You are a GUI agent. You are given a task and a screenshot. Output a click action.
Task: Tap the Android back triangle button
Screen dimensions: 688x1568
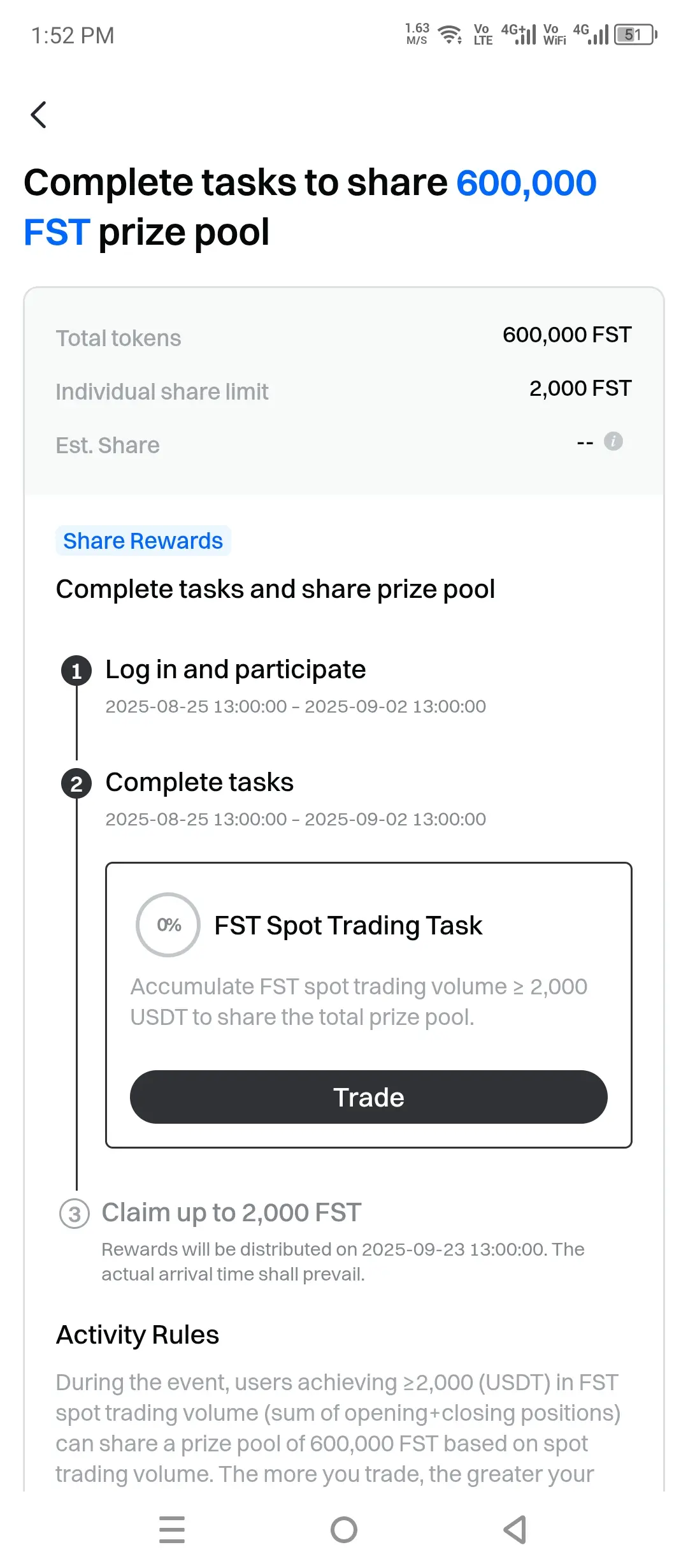pyautogui.click(x=515, y=1529)
